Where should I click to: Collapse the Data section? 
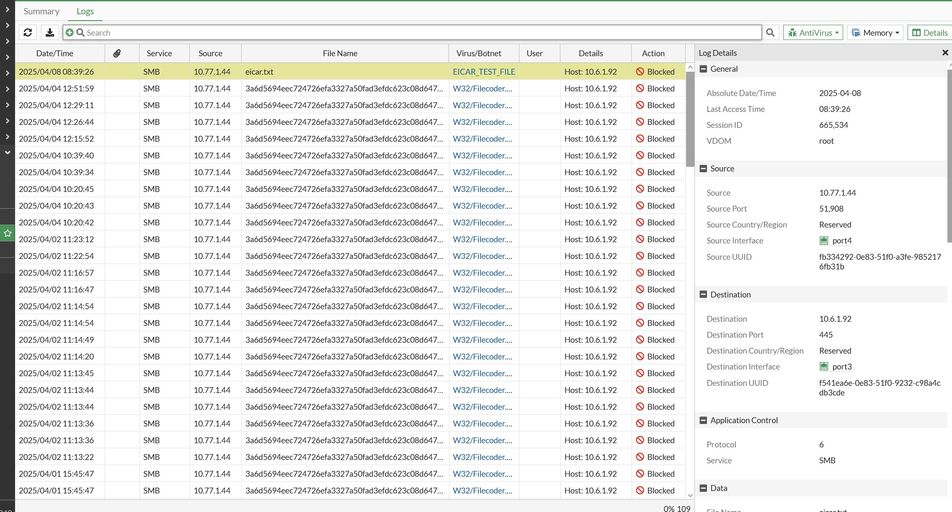pyautogui.click(x=703, y=488)
